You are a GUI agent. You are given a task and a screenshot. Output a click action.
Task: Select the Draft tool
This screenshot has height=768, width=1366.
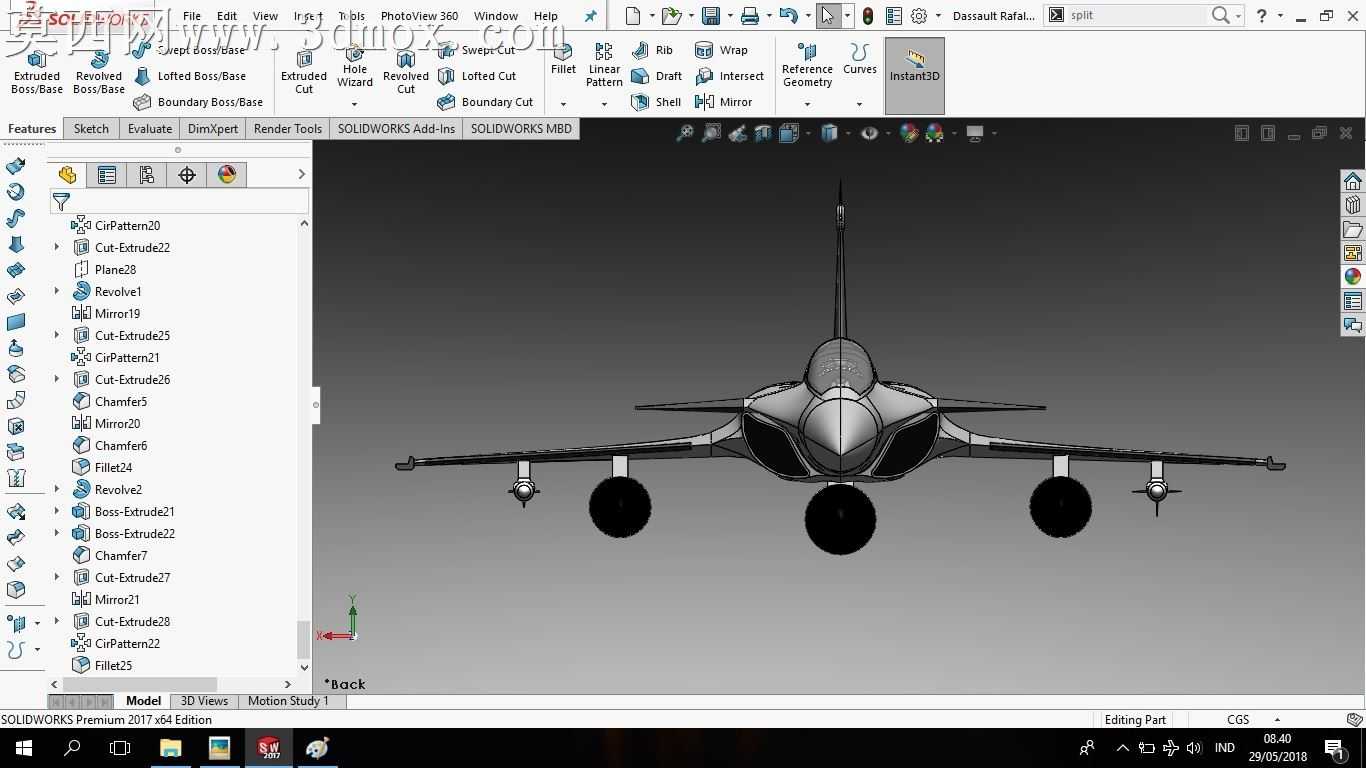pos(656,76)
